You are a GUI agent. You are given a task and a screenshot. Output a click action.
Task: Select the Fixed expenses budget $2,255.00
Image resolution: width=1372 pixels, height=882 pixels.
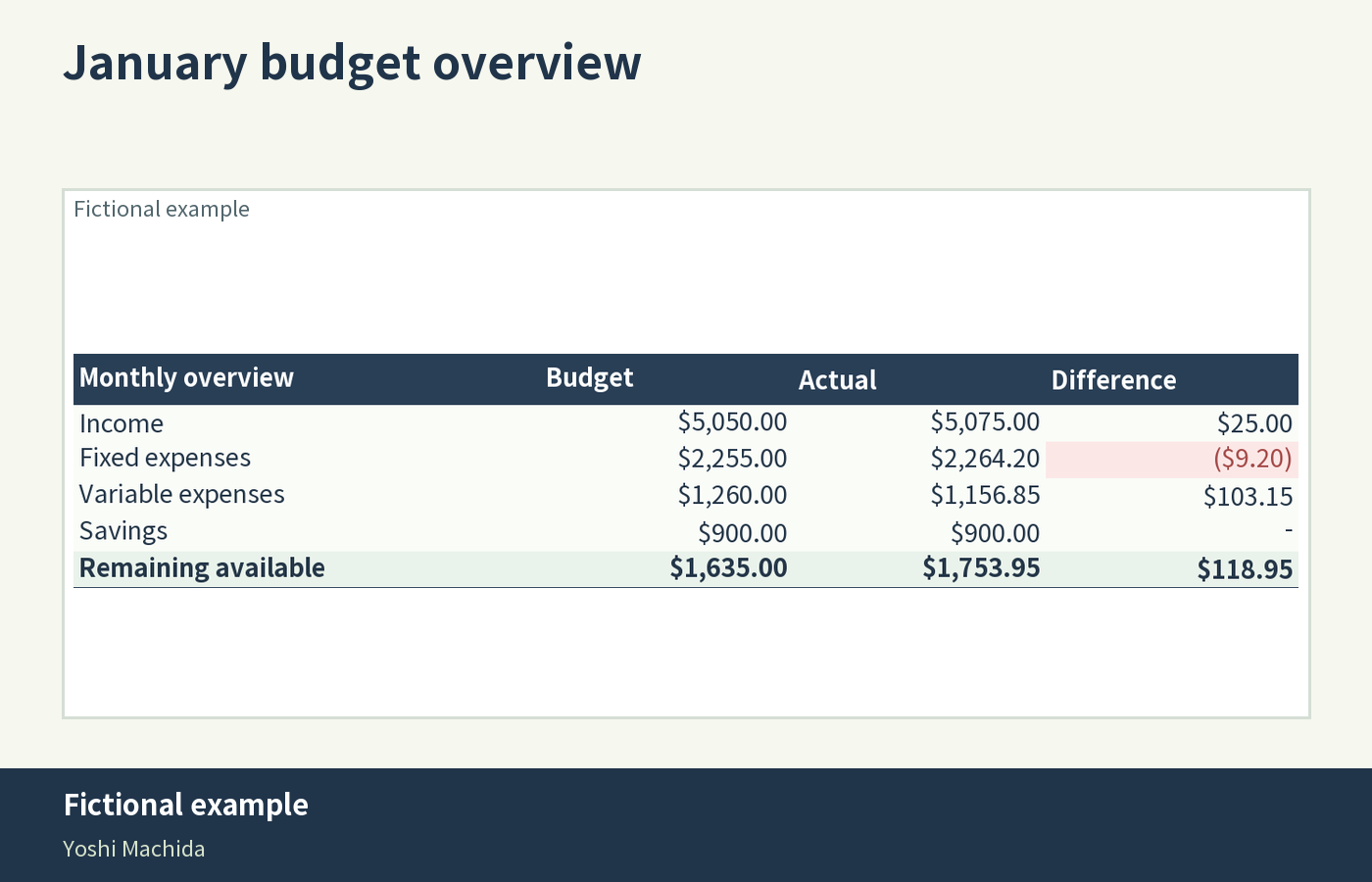click(x=732, y=459)
